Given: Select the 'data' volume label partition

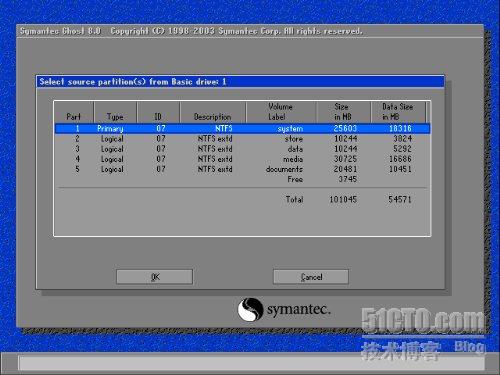Looking at the screenshot, I should pos(243,149).
